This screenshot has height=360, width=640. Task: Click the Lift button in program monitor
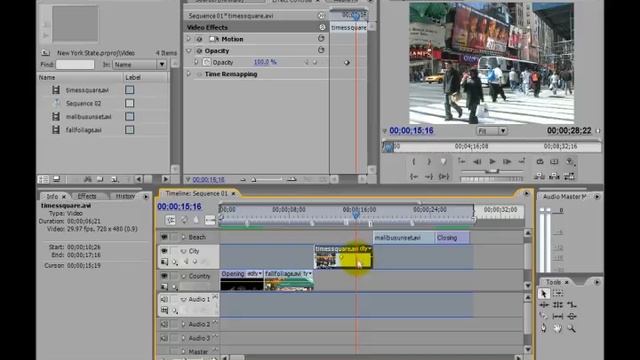click(x=540, y=176)
